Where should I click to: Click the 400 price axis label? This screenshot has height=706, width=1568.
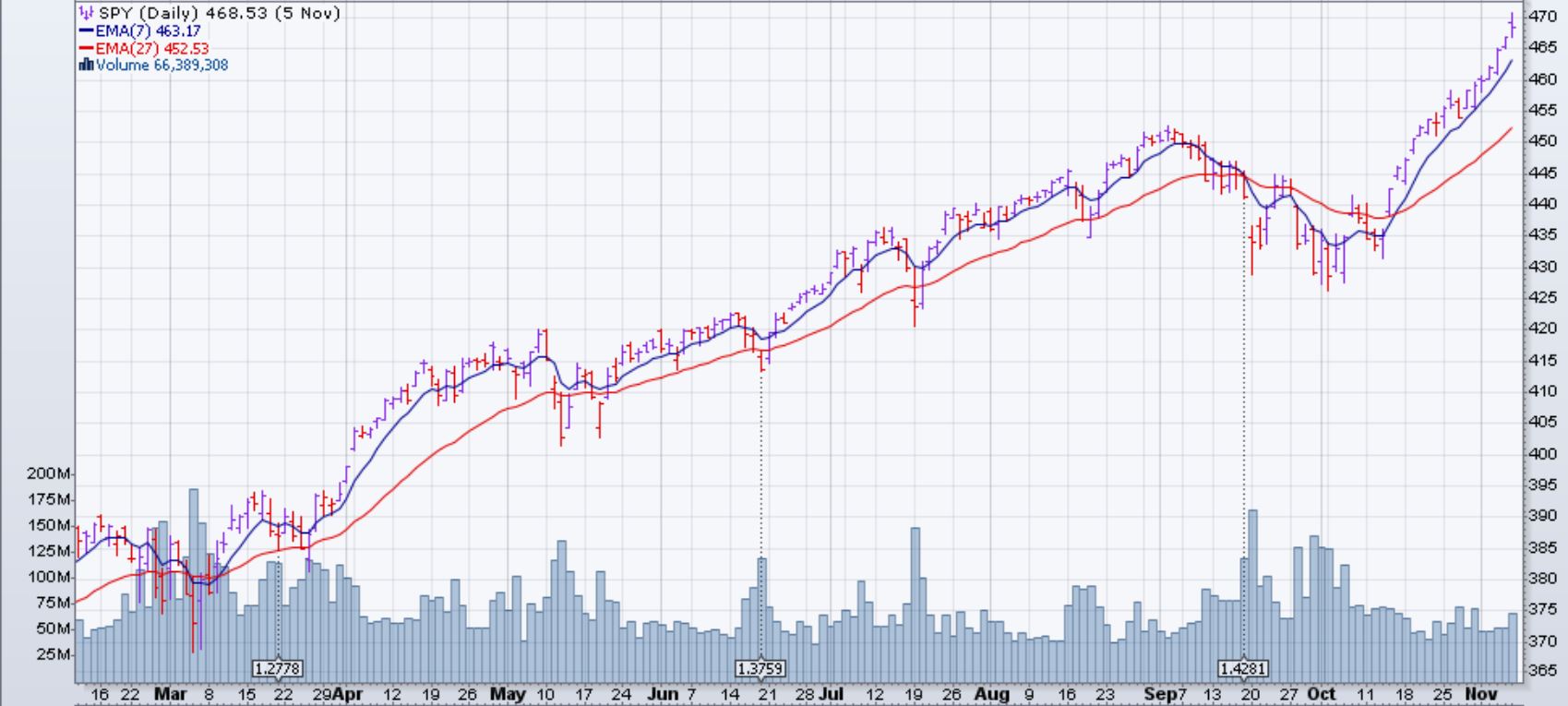pyautogui.click(x=1542, y=453)
